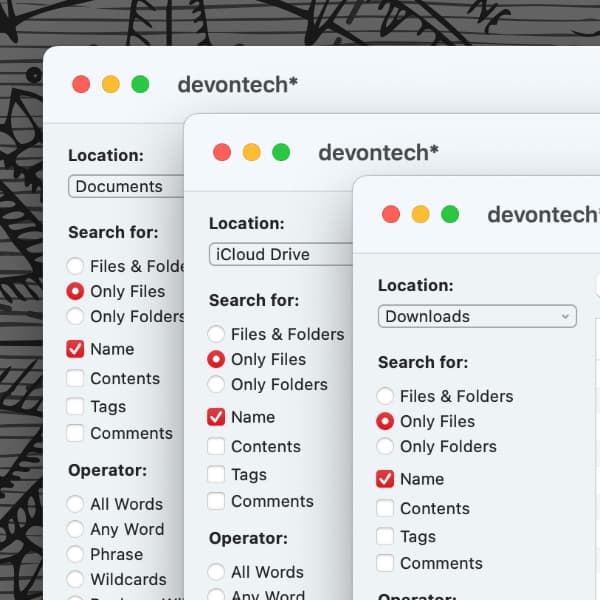Uncheck Name in iCloud Drive window
Screen dimensions: 600x600
[216, 417]
